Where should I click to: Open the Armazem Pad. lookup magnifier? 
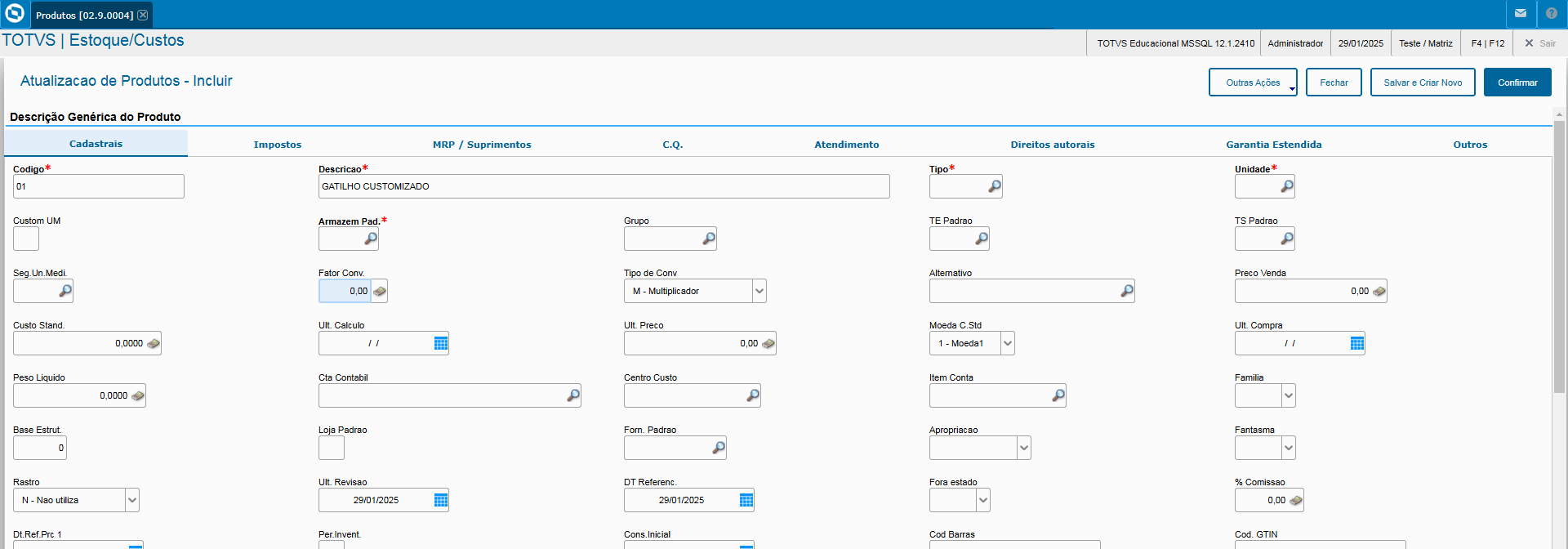(x=371, y=239)
